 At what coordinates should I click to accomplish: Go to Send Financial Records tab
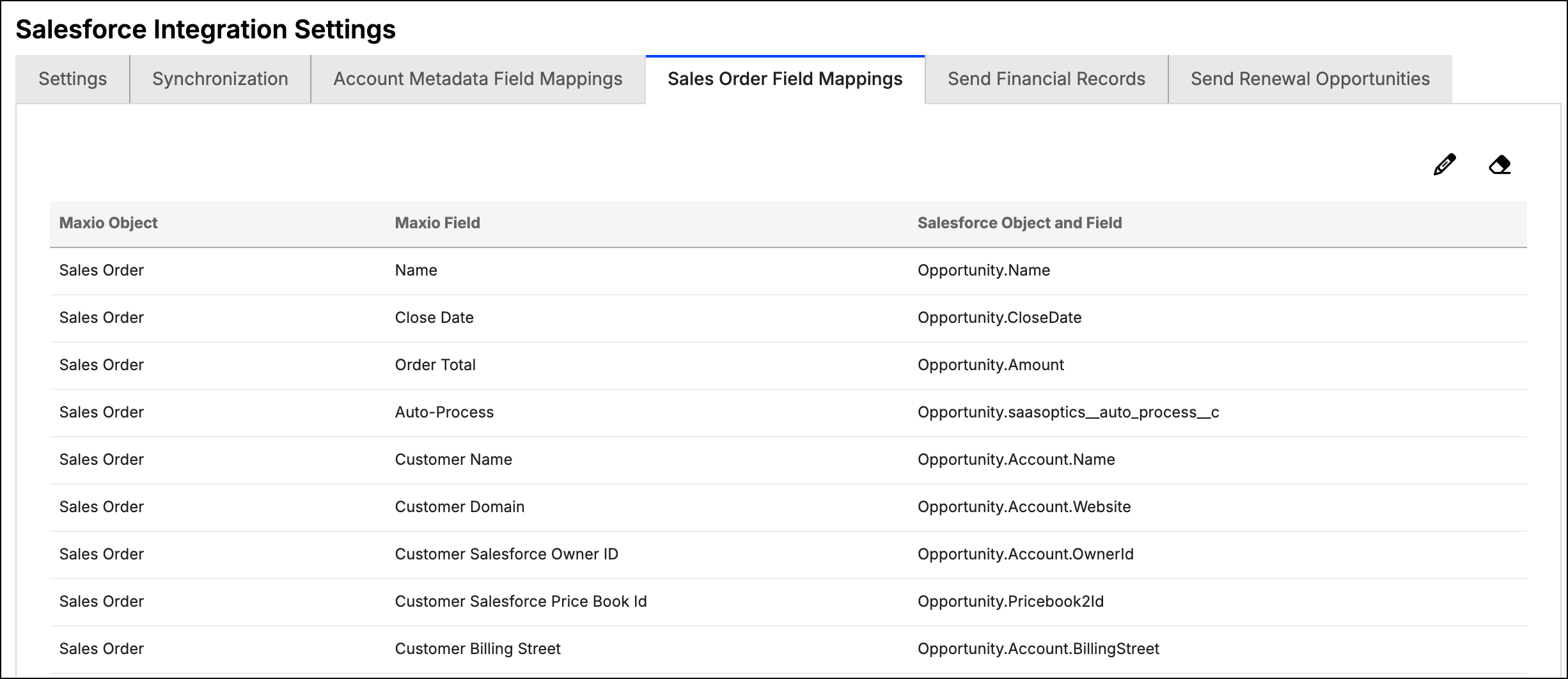tap(1046, 79)
